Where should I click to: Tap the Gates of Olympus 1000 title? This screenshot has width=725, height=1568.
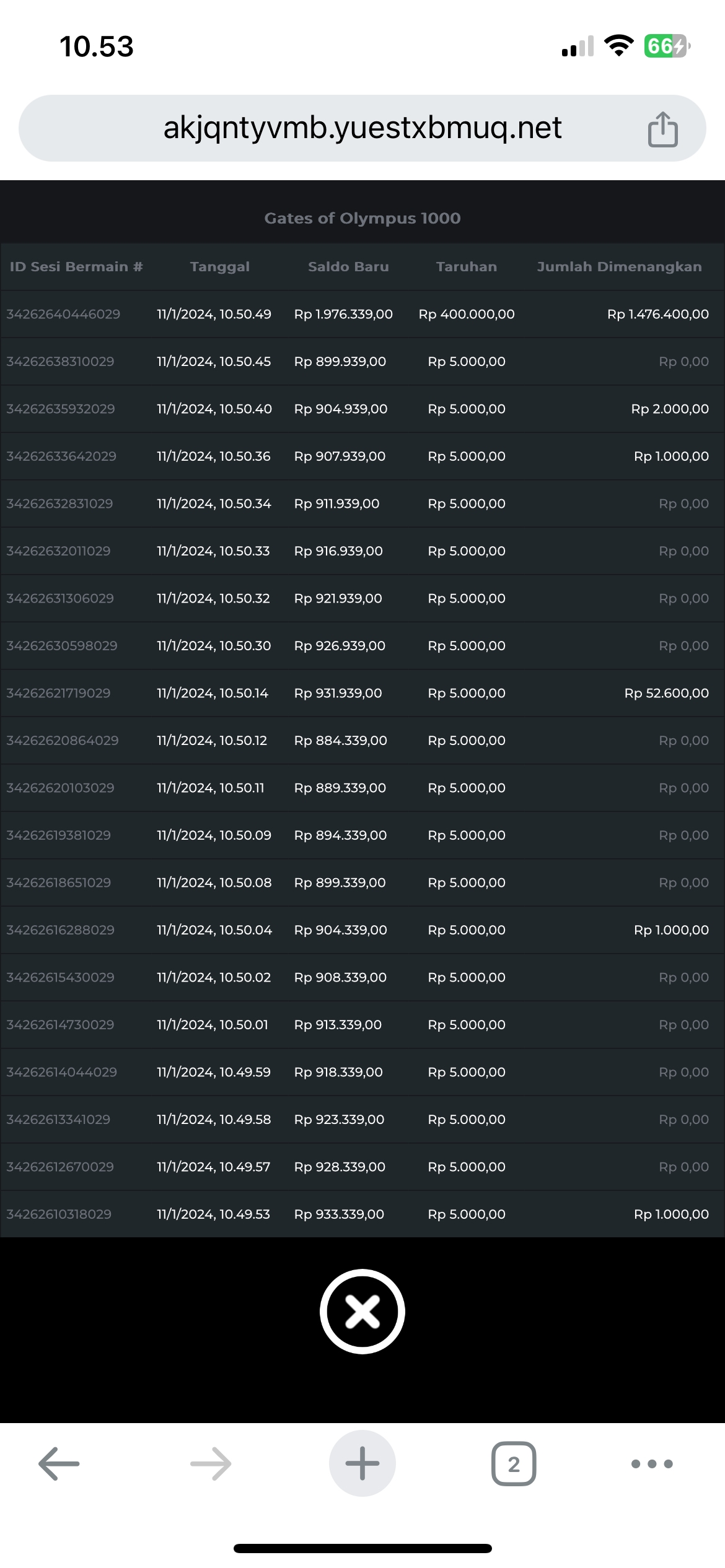362,218
